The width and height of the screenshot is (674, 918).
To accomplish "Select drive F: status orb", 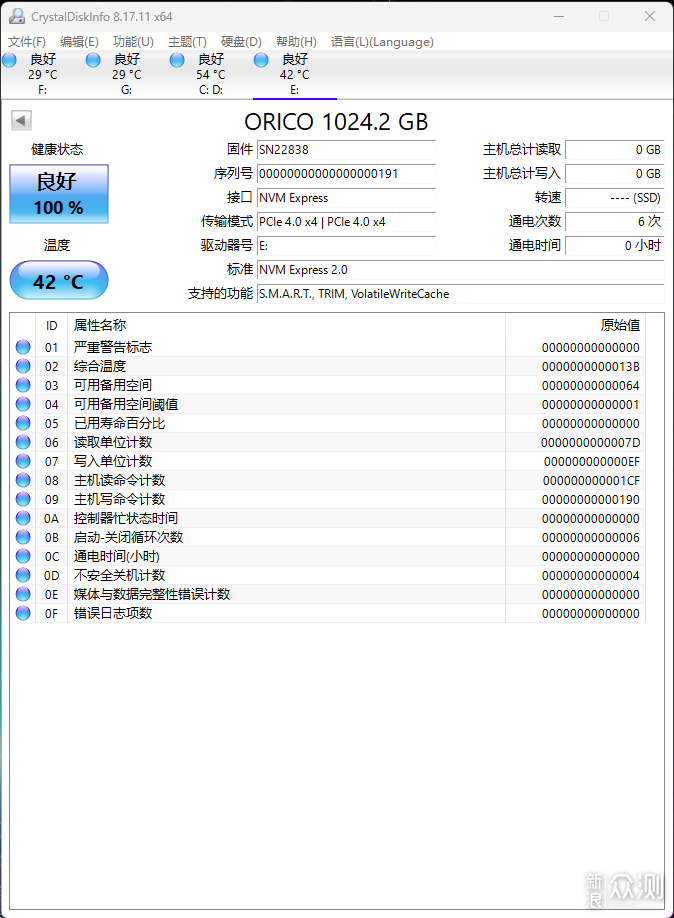I will pos(9,60).
